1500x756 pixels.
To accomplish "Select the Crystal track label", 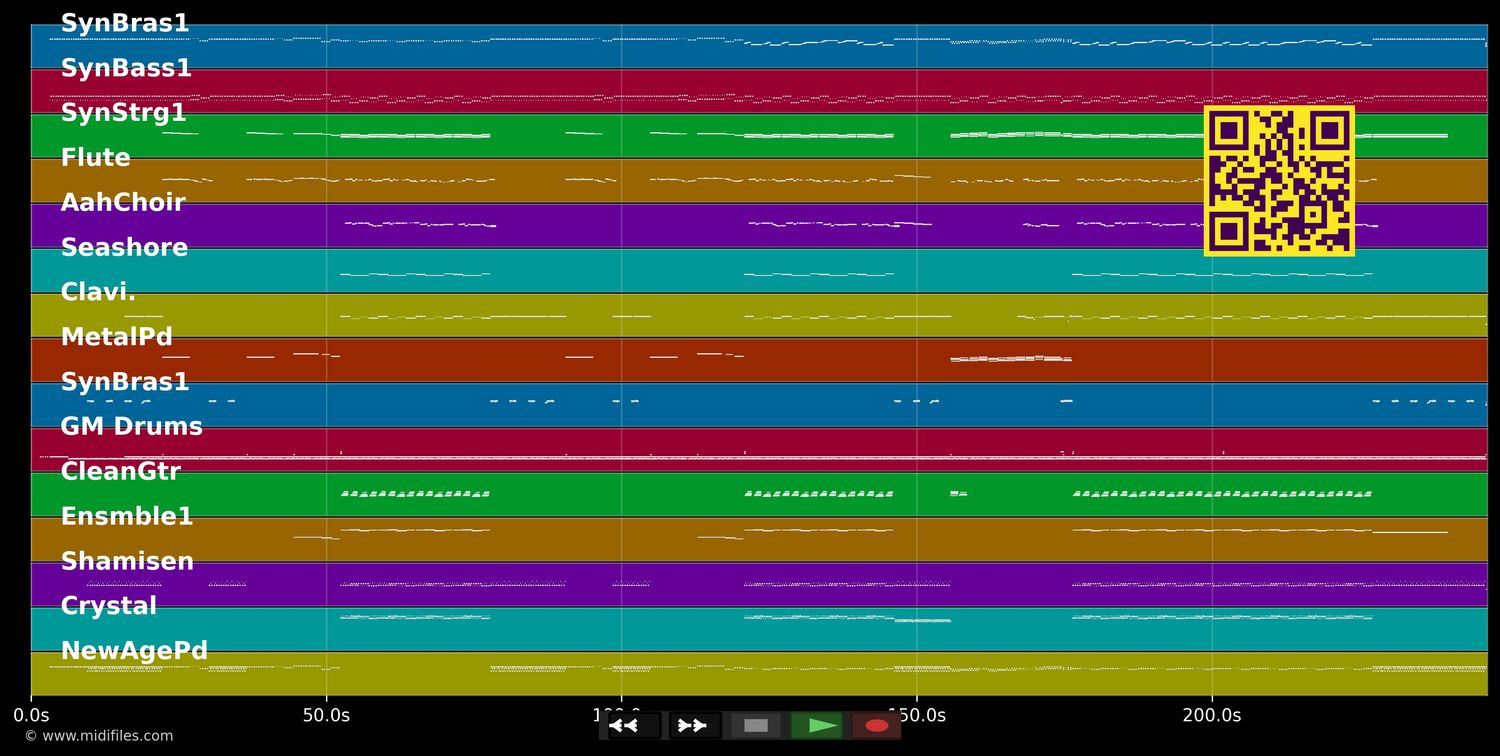I will [x=108, y=607].
